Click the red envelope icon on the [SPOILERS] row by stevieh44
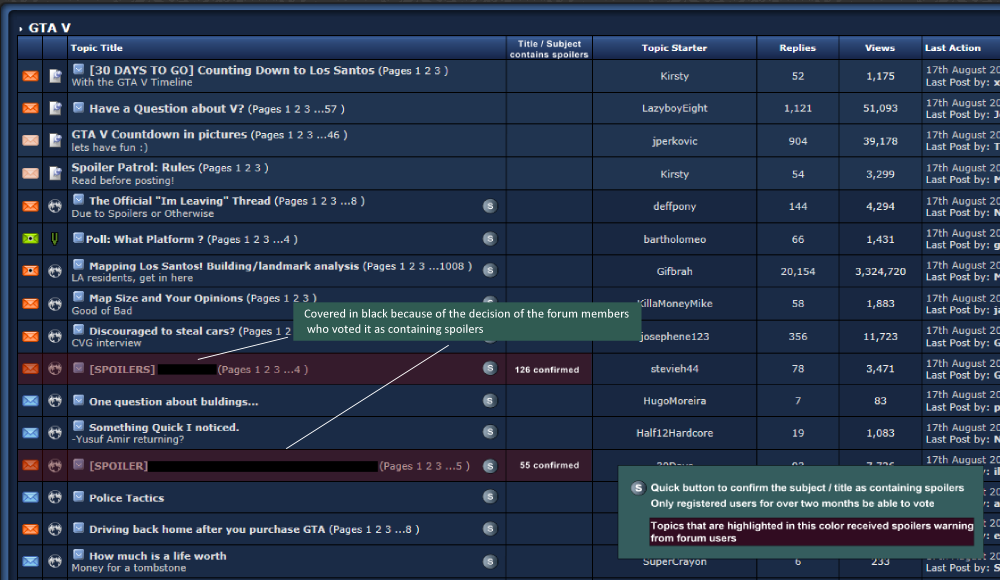 [x=30, y=369]
